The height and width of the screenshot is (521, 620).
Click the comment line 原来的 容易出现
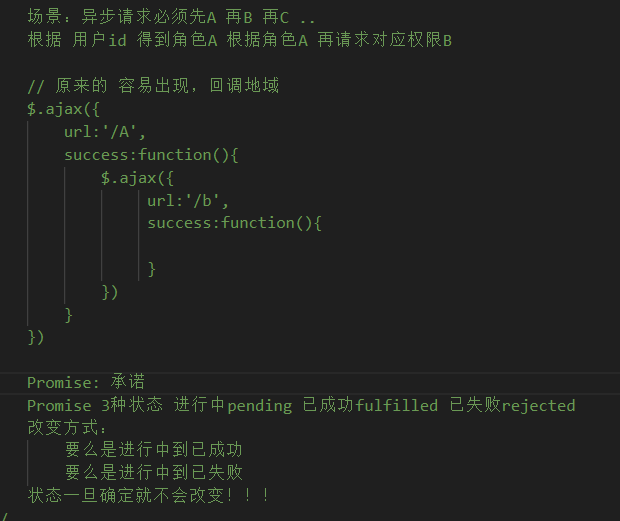click(153, 85)
